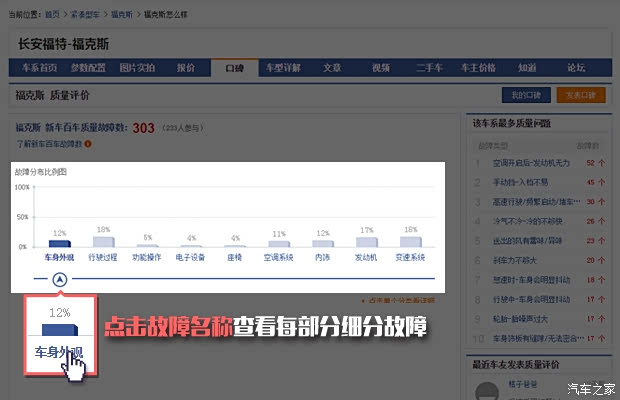
Task: Open the 图片实拍 tab
Action: 137,68
